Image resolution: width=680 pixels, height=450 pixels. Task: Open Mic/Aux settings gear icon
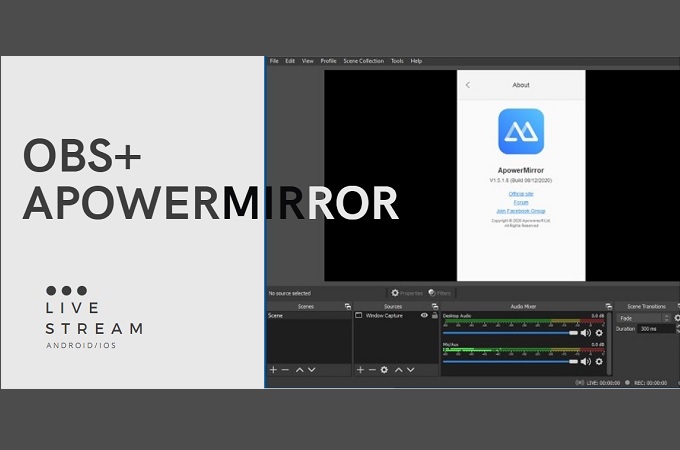599,361
